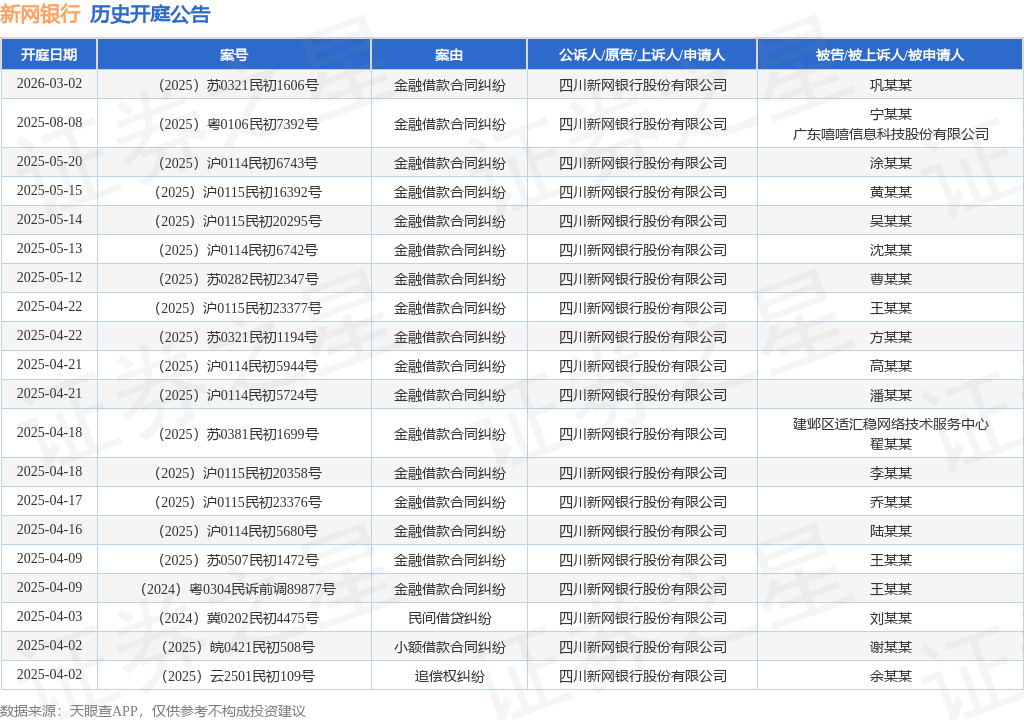Click defendant name 曹某某
The height and width of the screenshot is (720, 1024).
(x=890, y=279)
